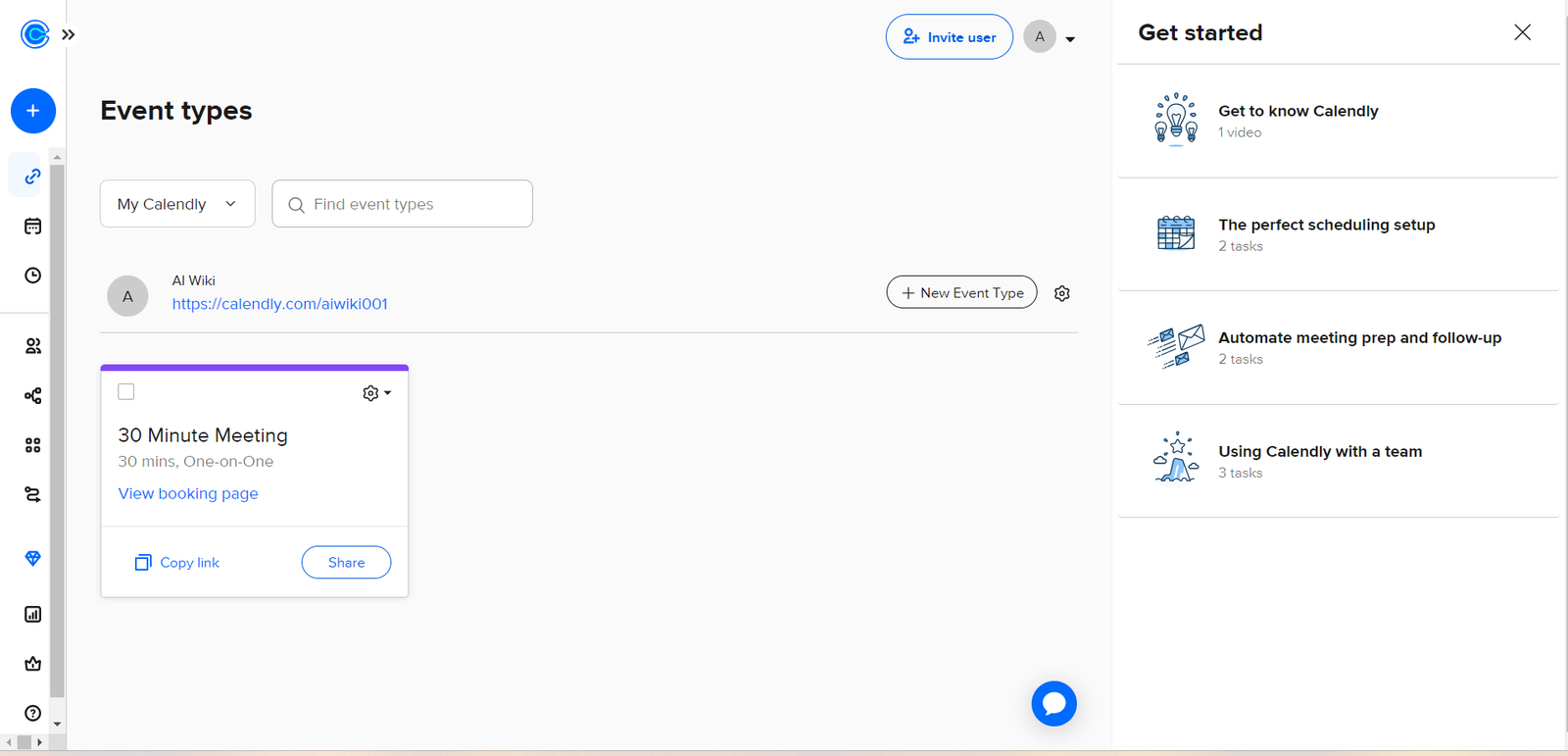Screen dimensions: 1568x756
Task: Click the Event types heading
Action: pos(176,111)
